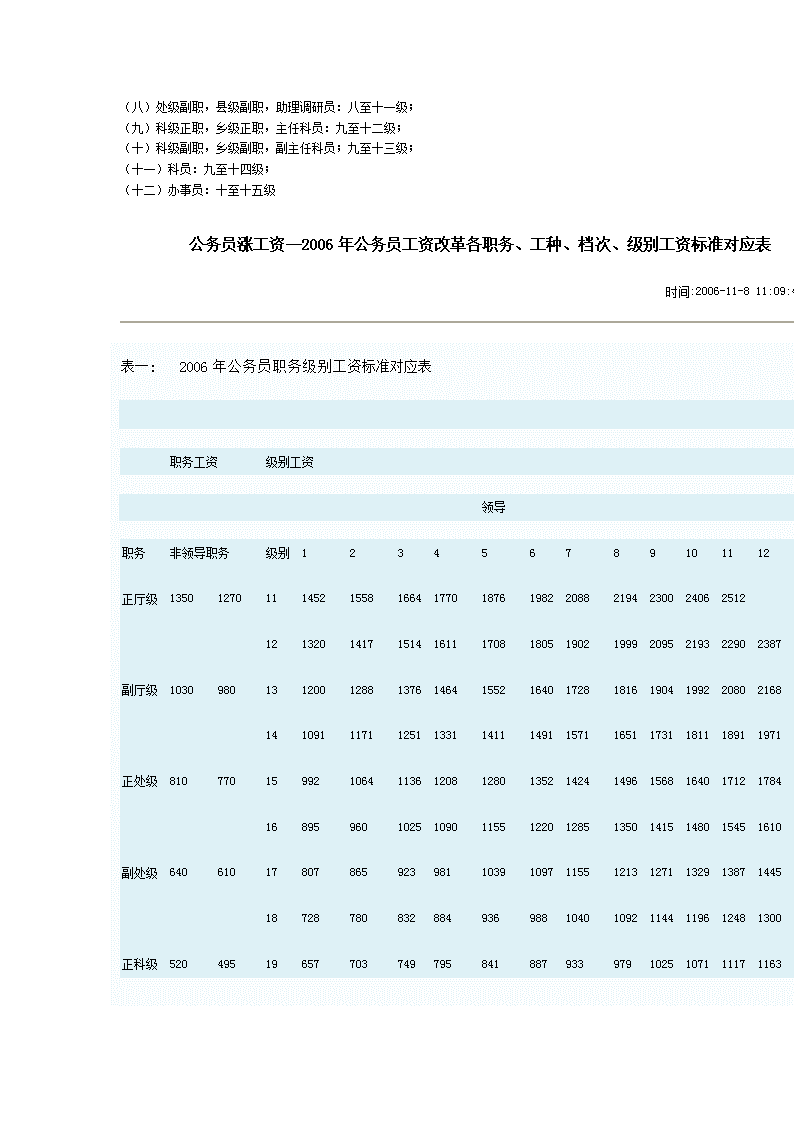Click the cell showing 1208

pyautogui.click(x=445, y=781)
